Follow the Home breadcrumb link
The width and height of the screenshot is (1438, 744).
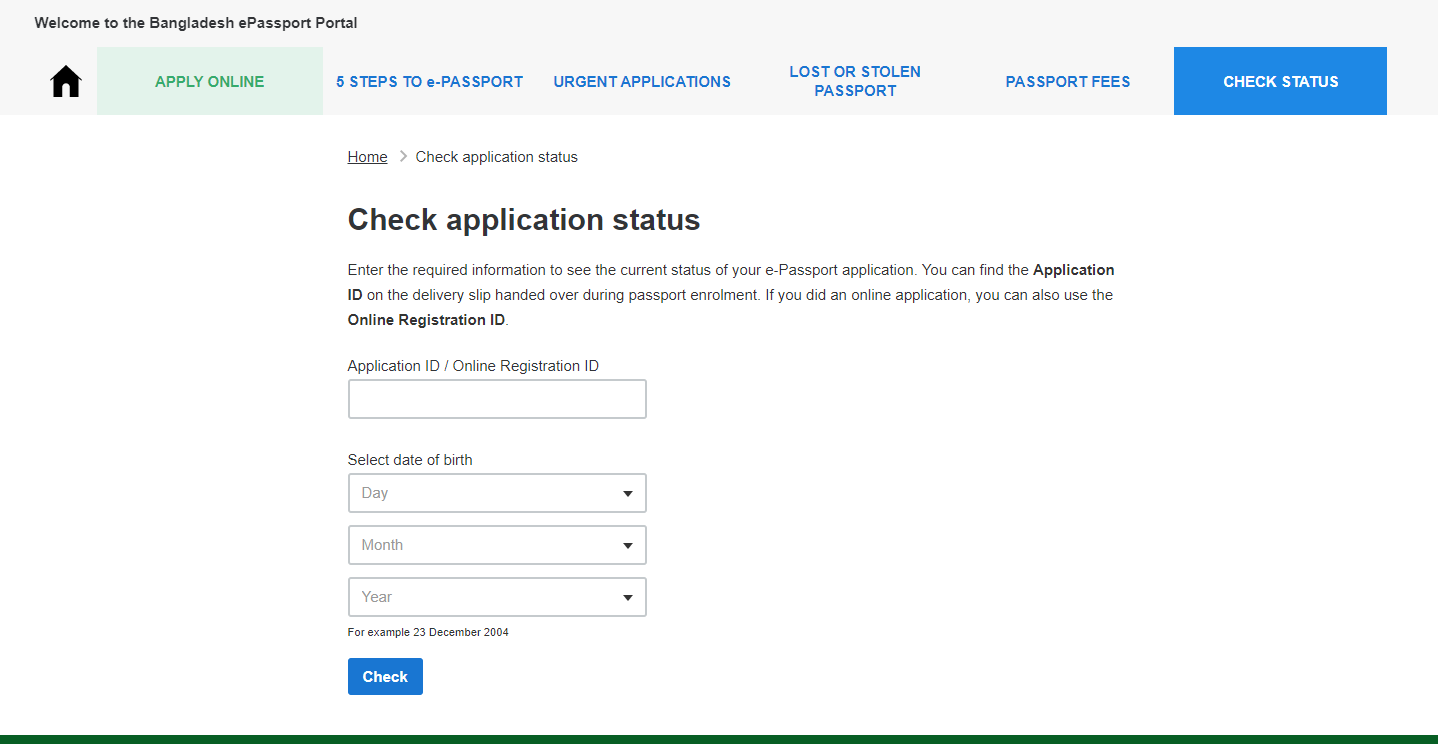tap(367, 157)
